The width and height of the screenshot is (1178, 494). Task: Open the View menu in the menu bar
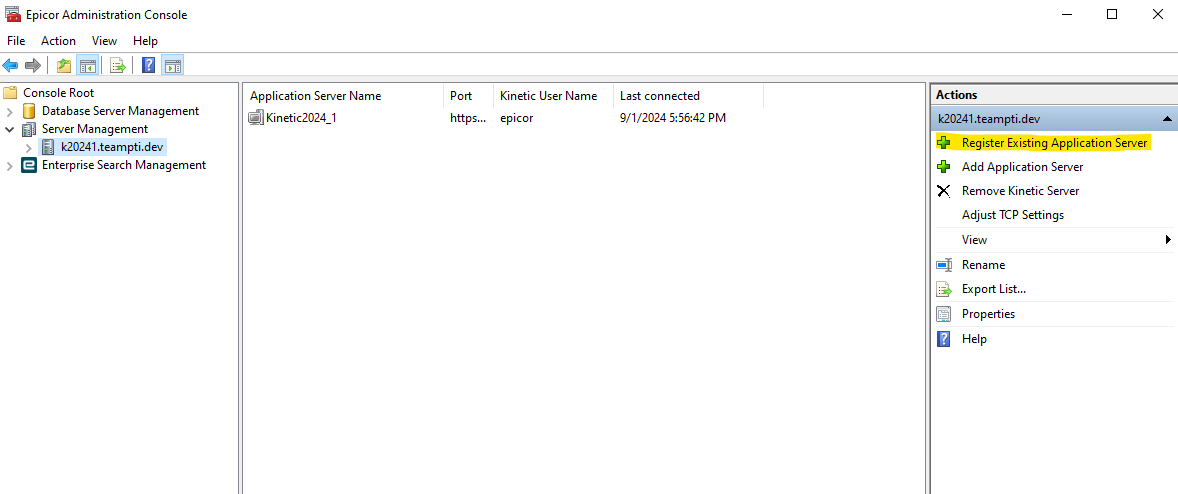click(104, 41)
